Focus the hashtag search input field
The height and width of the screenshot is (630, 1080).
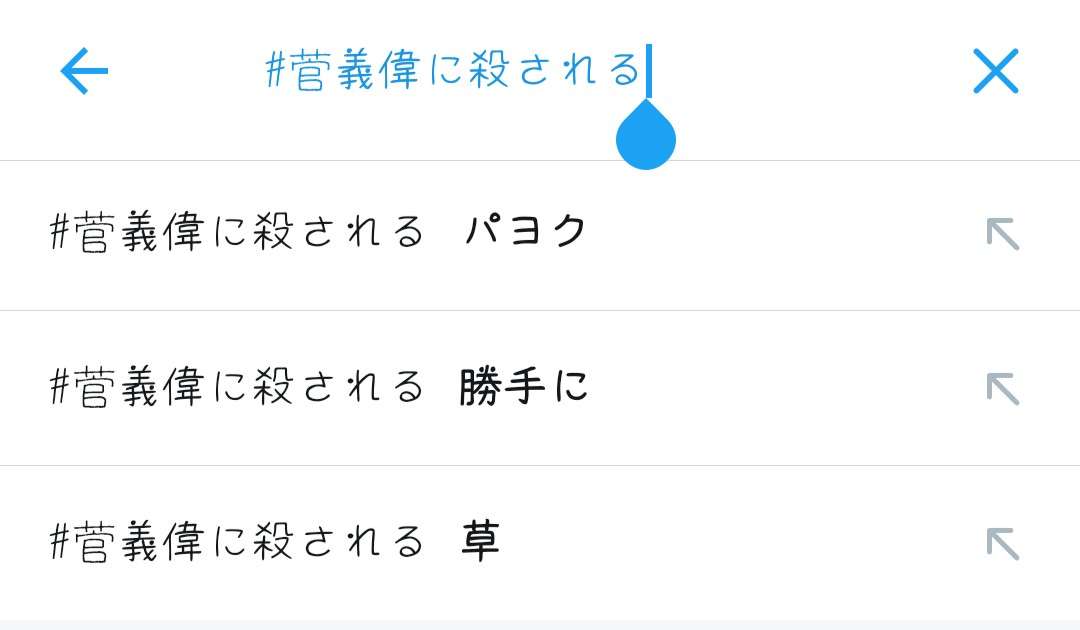(x=541, y=71)
